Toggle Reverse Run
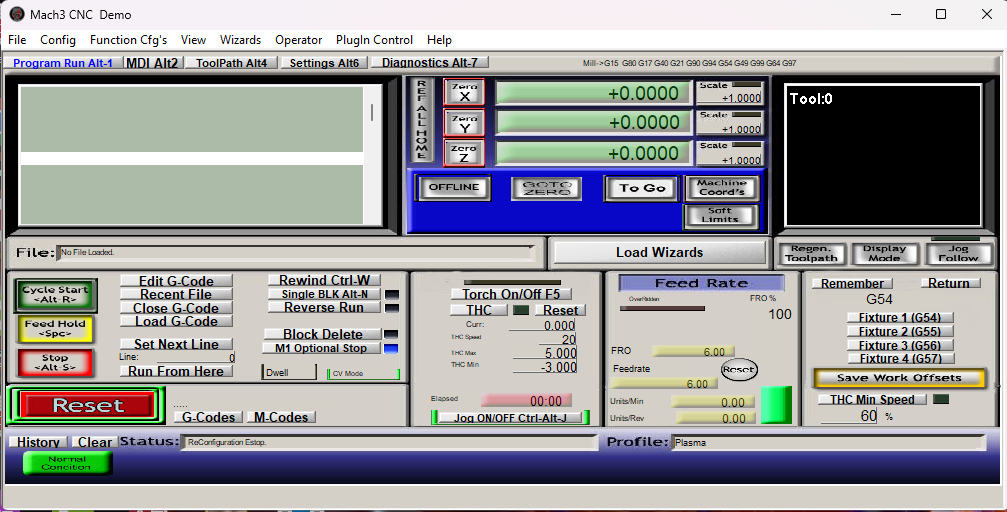The height and width of the screenshot is (512, 1007). 324,308
